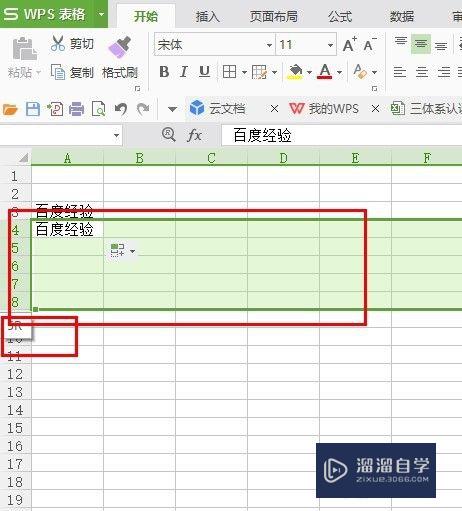Click the clear formatting eraser icon
The width and height of the screenshot is (462, 511).
point(360,71)
